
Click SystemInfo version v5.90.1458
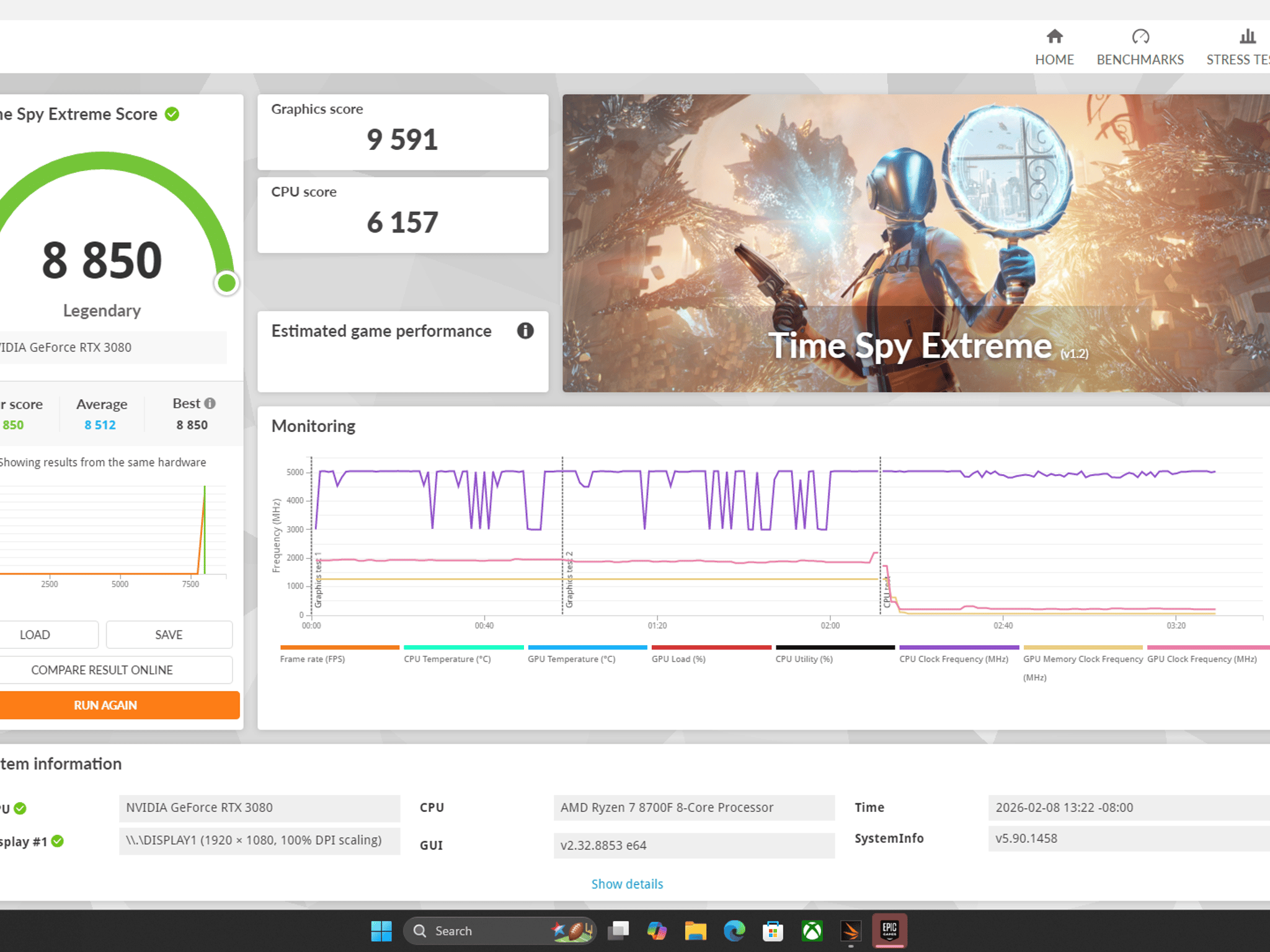tap(1129, 839)
